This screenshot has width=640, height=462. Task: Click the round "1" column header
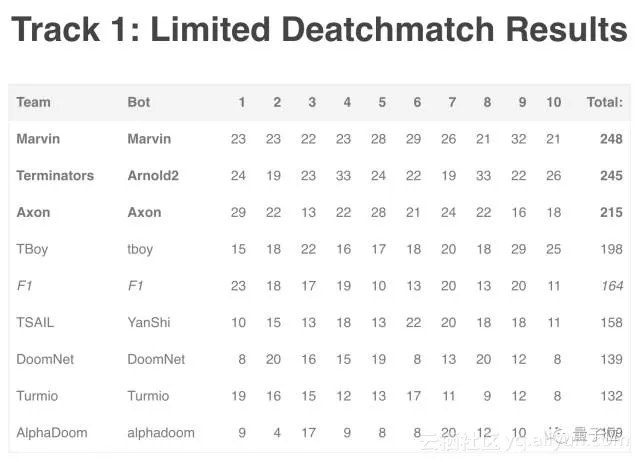(241, 102)
